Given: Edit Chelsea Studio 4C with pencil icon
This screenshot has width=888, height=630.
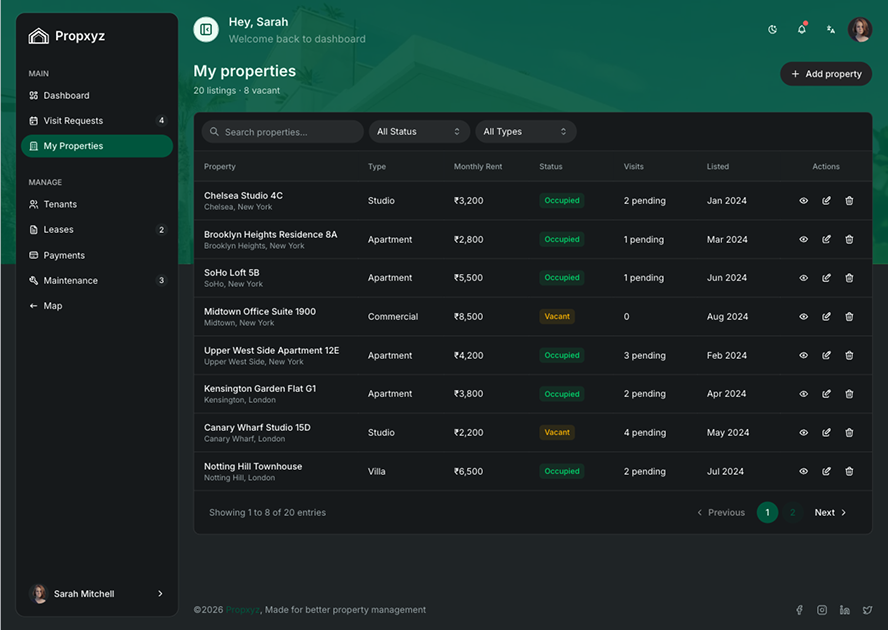Looking at the screenshot, I should pos(826,201).
